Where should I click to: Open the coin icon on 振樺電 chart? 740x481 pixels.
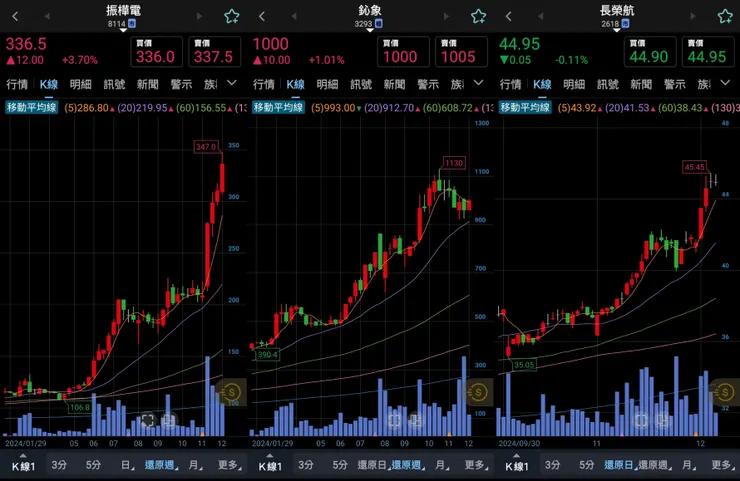click(x=232, y=392)
